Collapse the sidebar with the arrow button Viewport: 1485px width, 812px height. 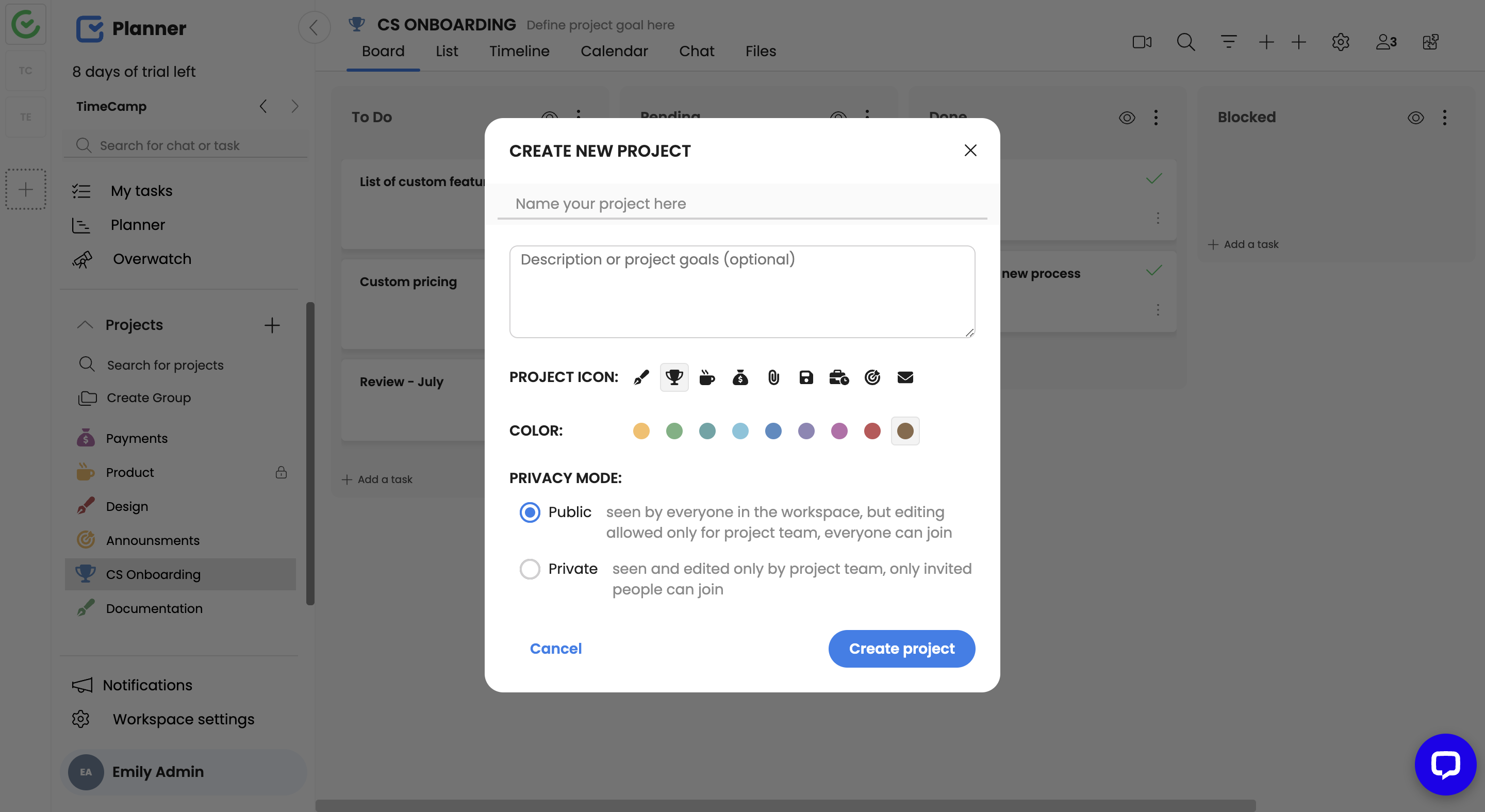tap(314, 27)
